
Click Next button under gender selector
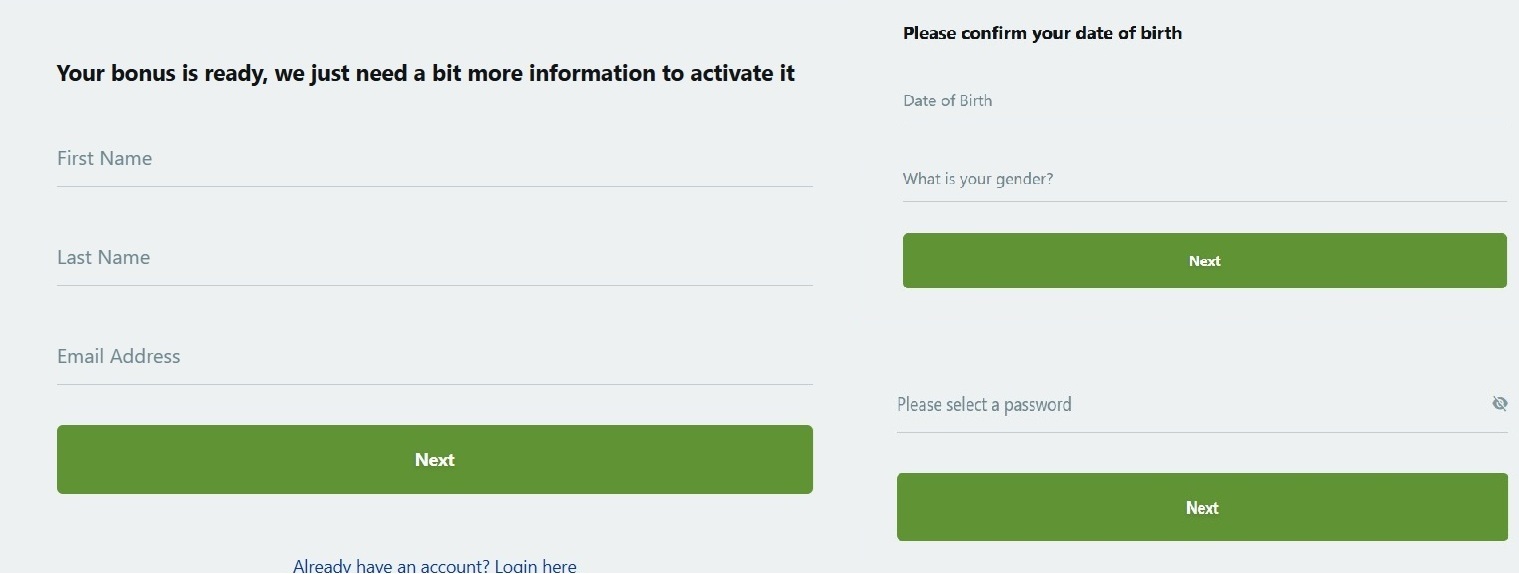click(x=1204, y=261)
